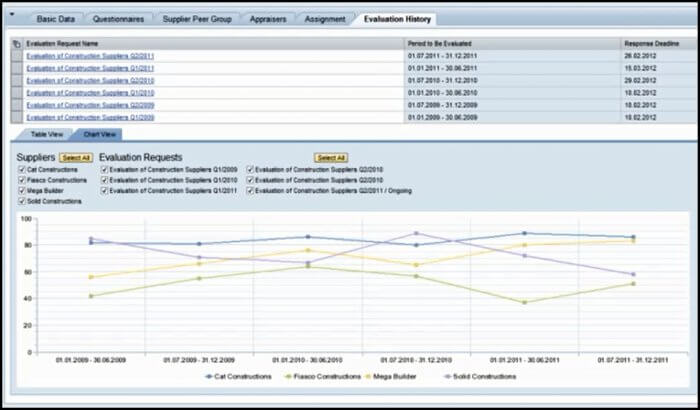This screenshot has width=700, height=410.
Task: Switch to Table View
Action: (x=47, y=134)
